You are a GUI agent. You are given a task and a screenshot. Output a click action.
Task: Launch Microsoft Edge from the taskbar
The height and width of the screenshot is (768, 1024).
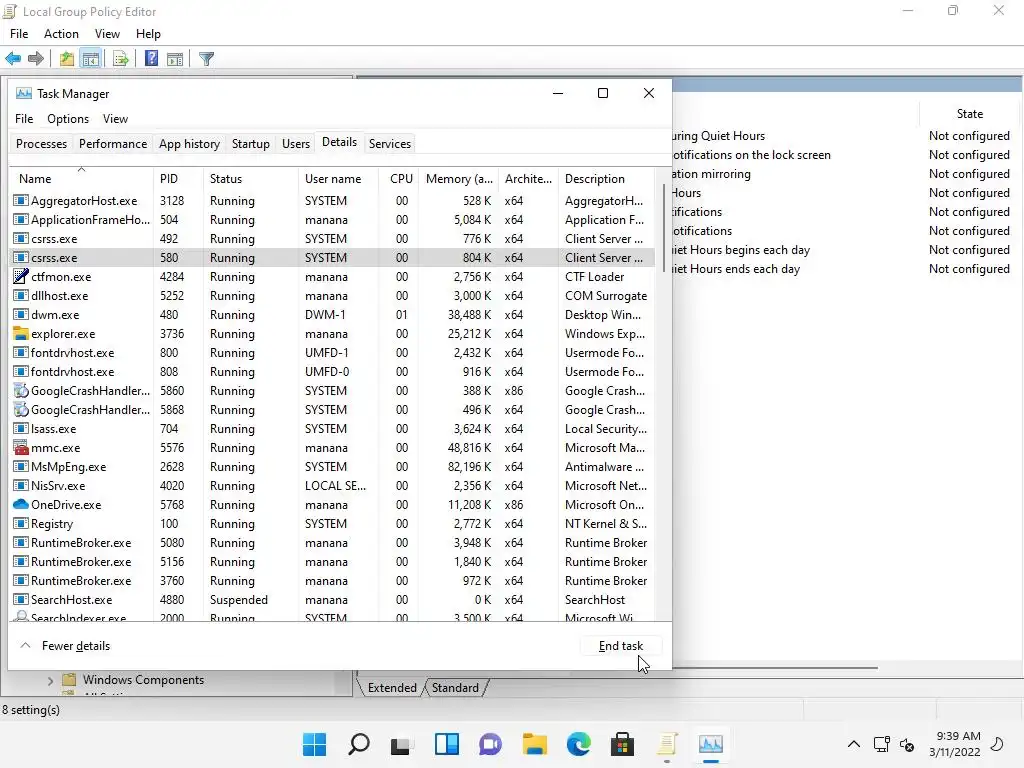tap(579, 744)
